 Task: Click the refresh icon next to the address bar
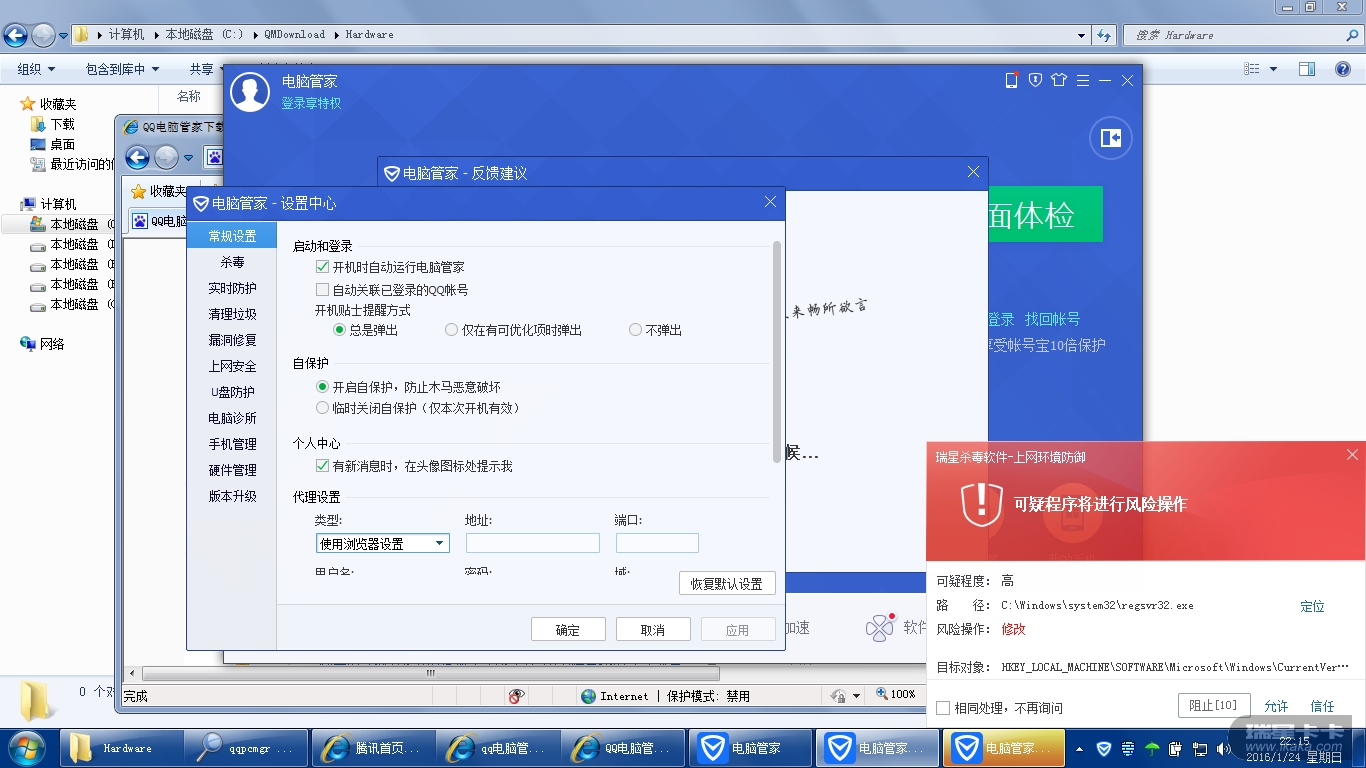(x=1104, y=35)
